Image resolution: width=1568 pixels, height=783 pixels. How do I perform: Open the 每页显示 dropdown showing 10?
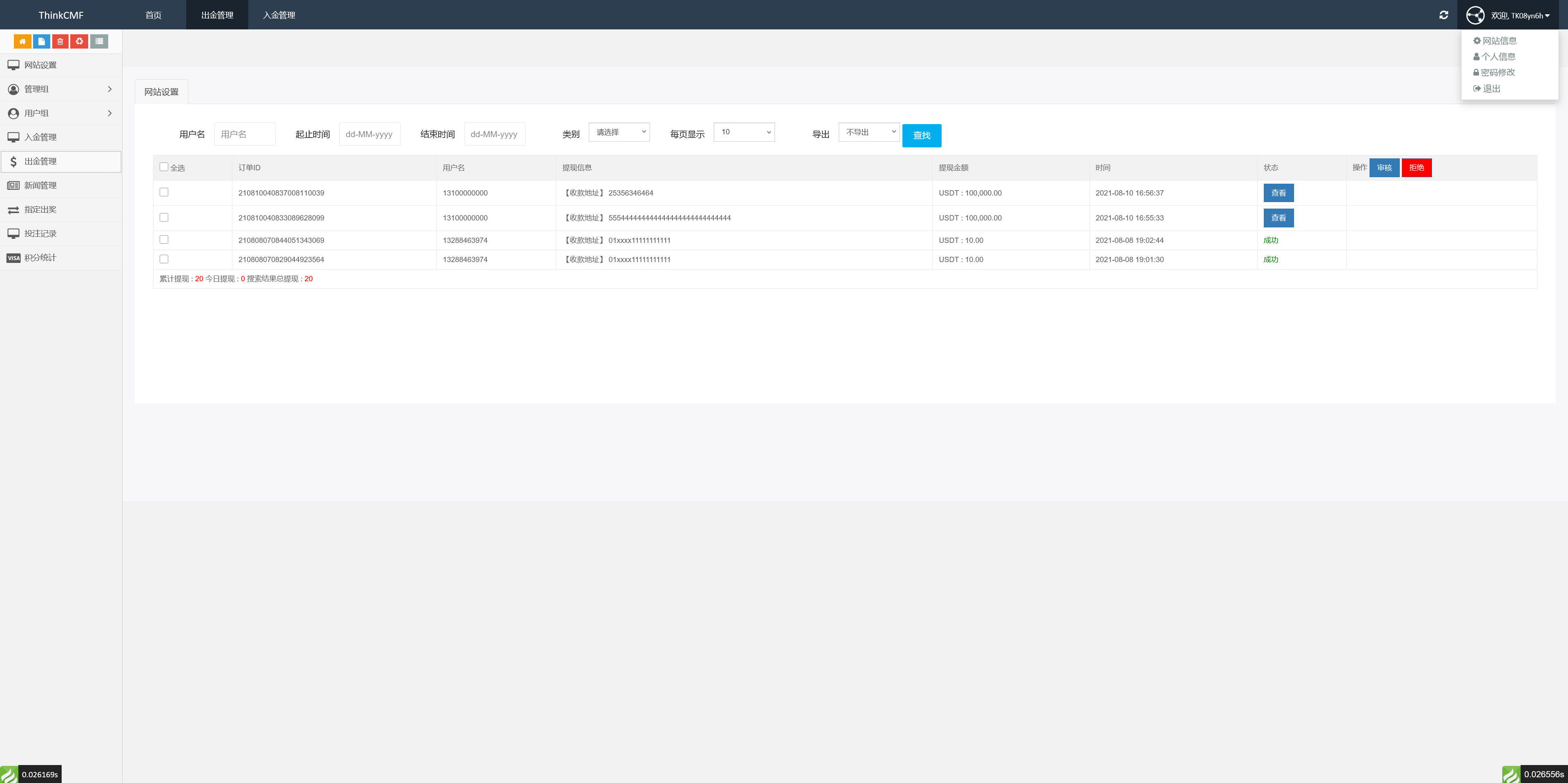coord(744,132)
